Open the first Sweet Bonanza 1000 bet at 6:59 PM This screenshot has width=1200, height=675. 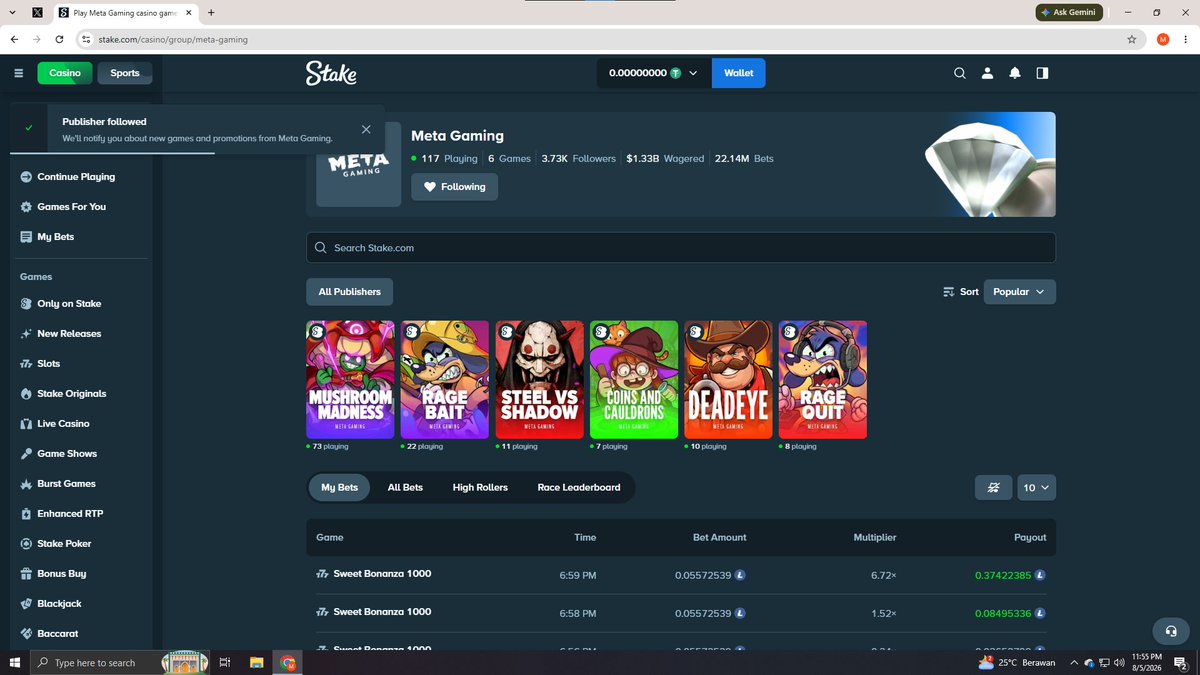(x=681, y=575)
